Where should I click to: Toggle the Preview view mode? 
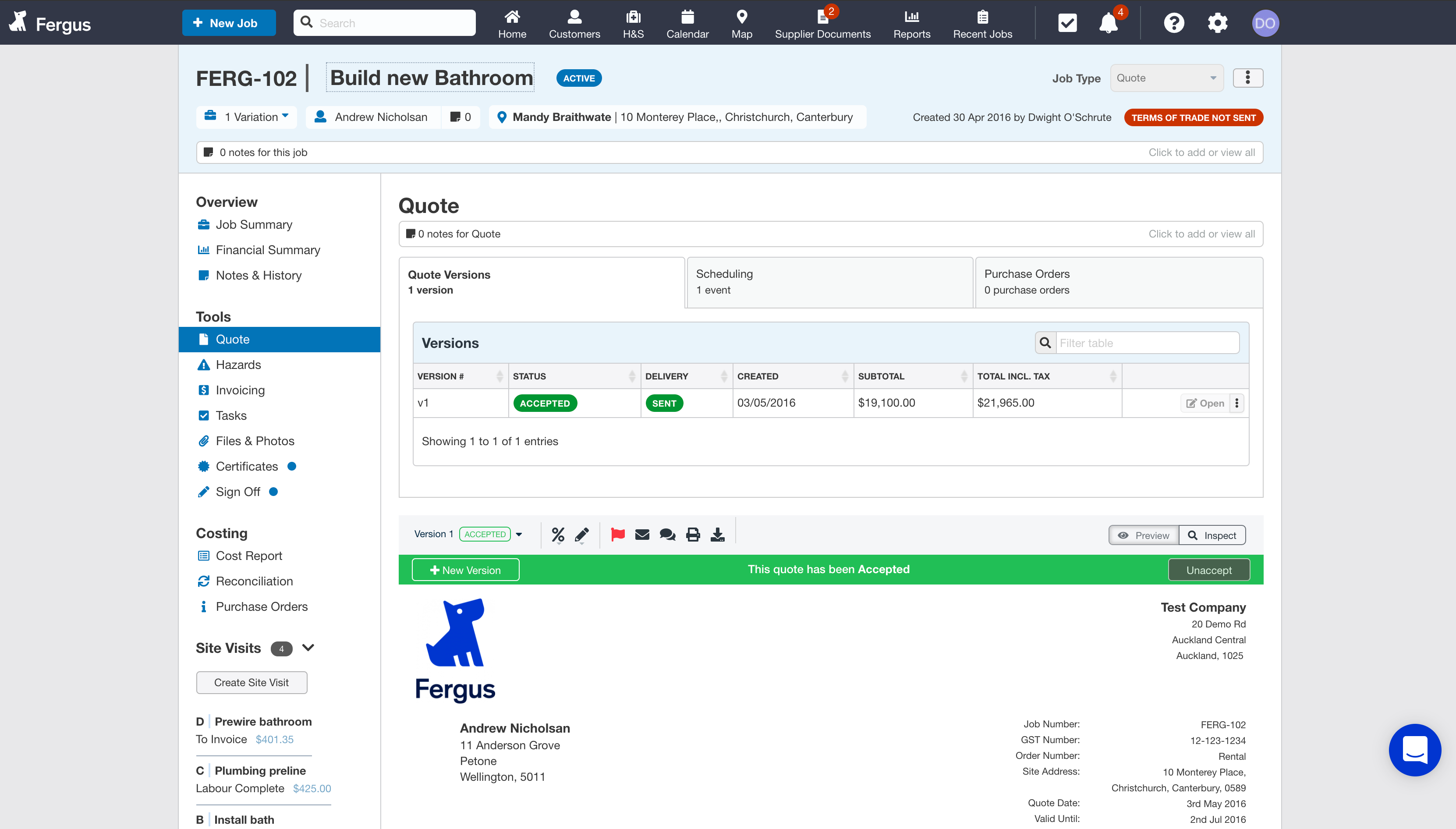coord(1144,535)
